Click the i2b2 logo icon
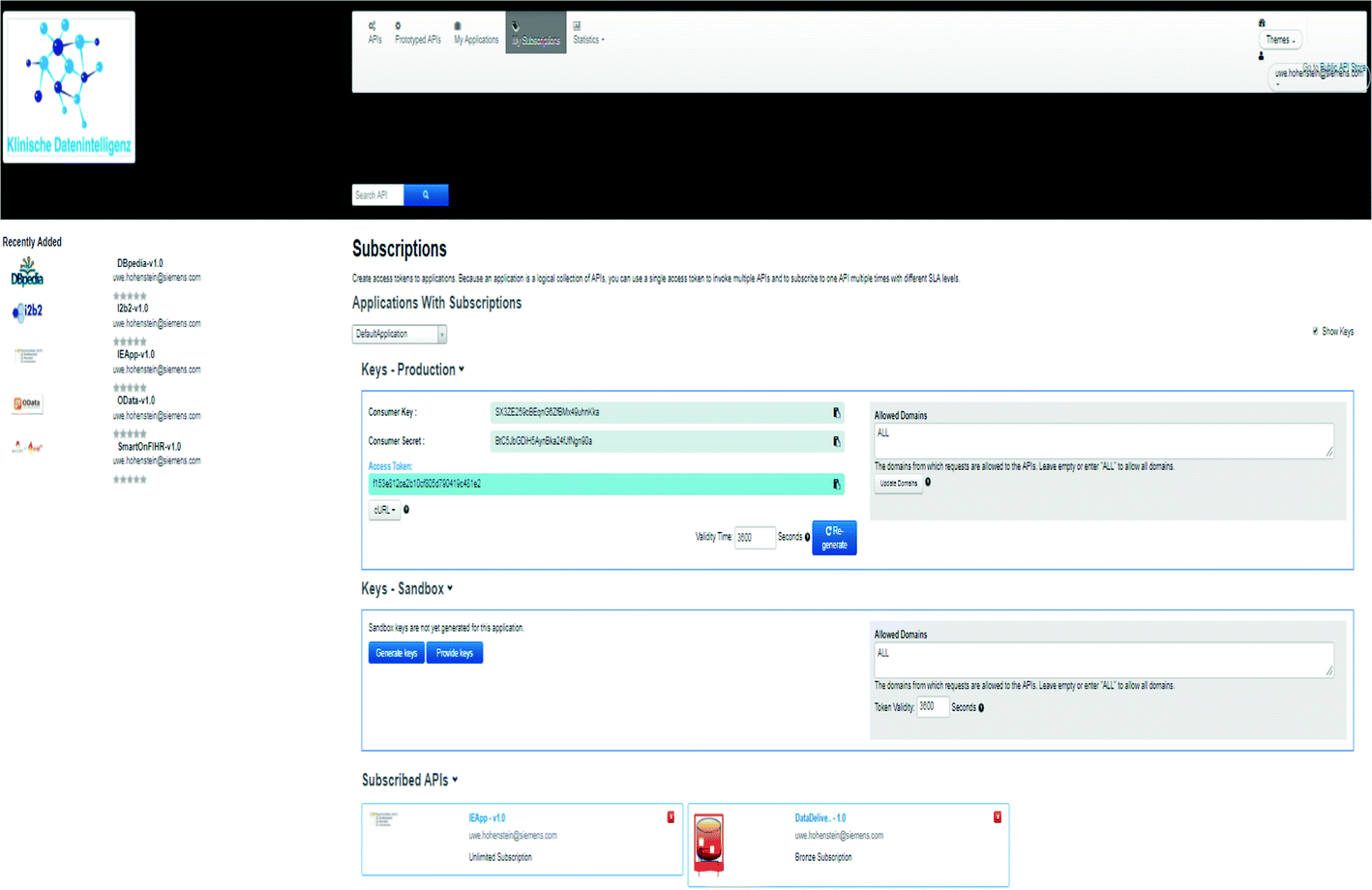The width and height of the screenshot is (1372, 890). pos(27,311)
